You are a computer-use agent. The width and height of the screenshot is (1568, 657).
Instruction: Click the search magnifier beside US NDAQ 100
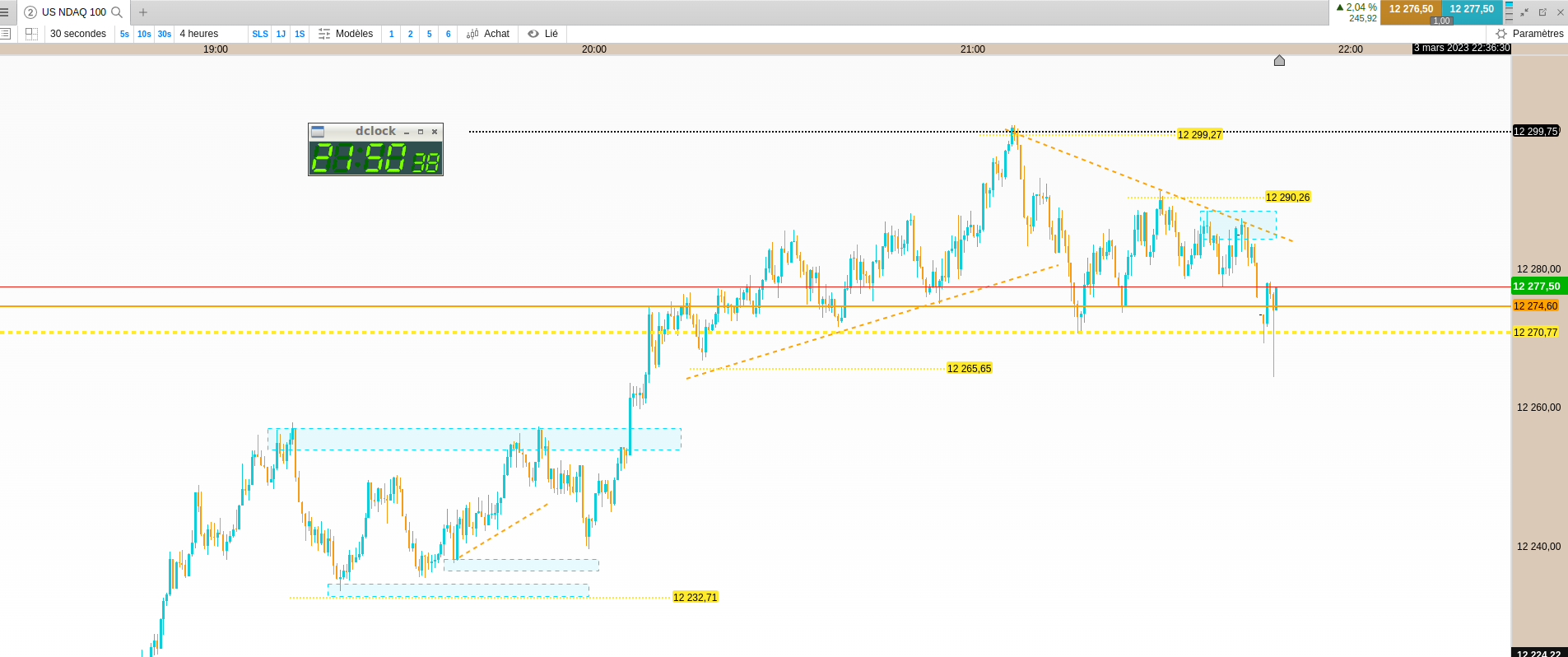tap(117, 12)
